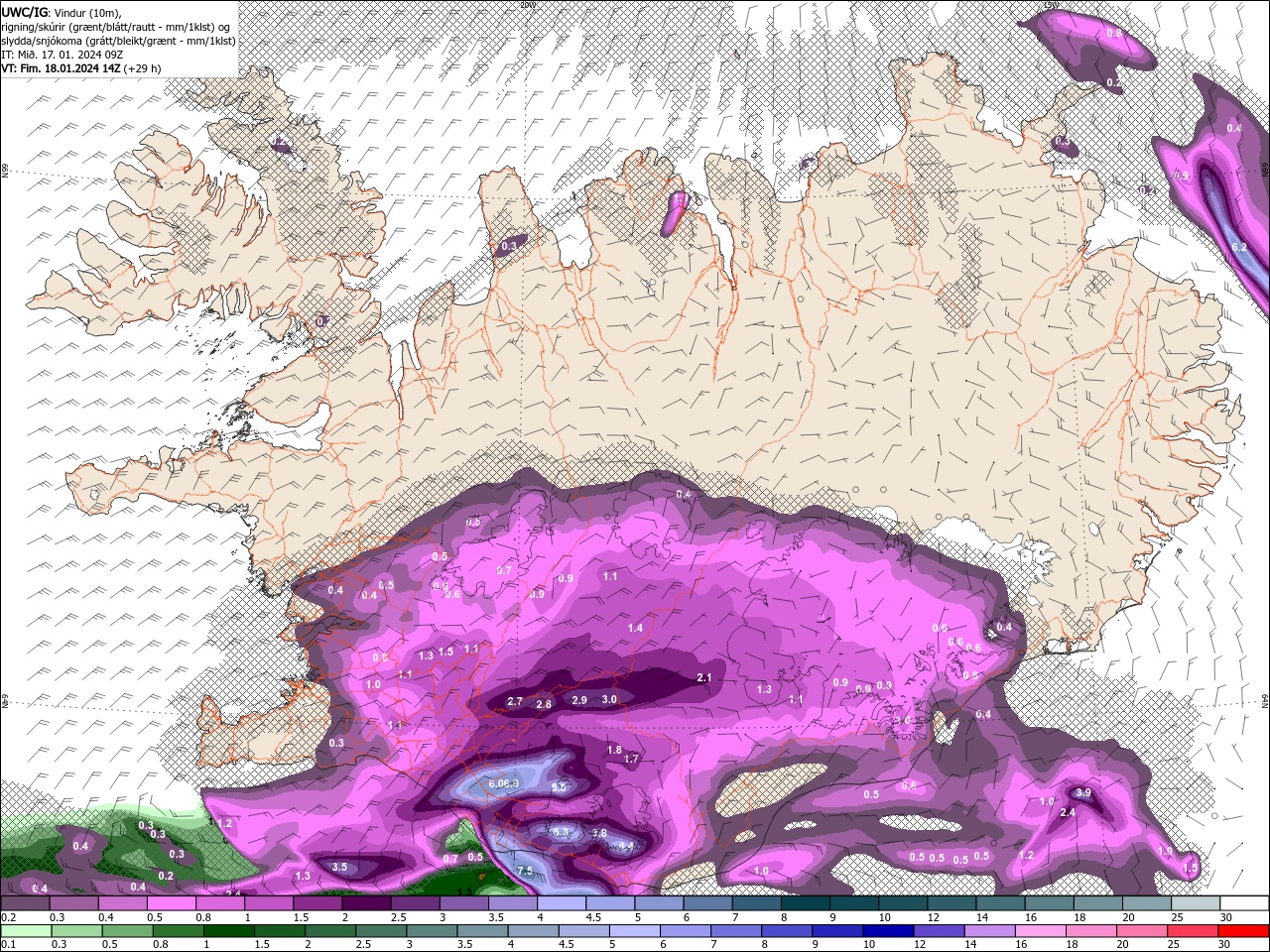1270x952 pixels.
Task: Click the 4.4 value on the southern map
Action: pyautogui.click(x=625, y=846)
